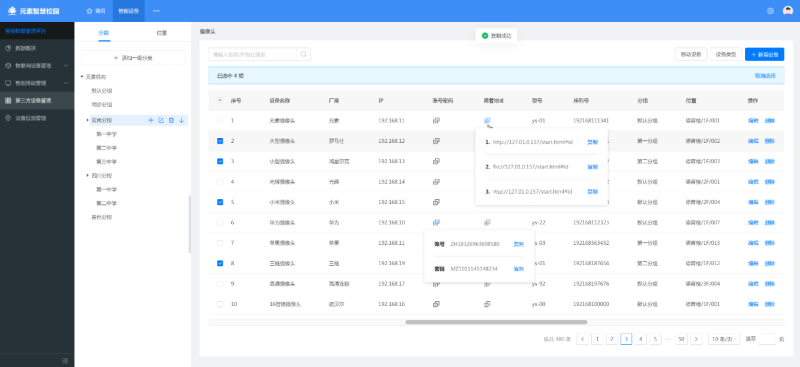
Task: Check the checkbox for row 4
Action: 220,182
